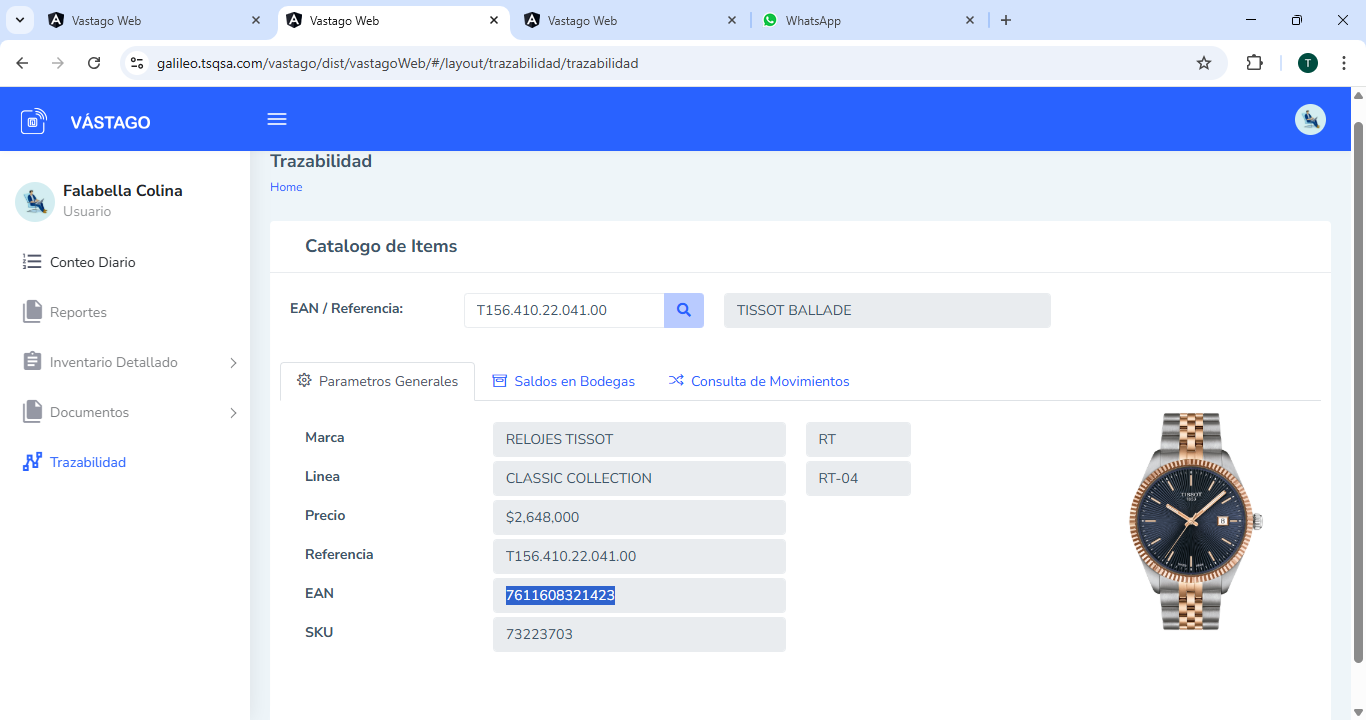Screen dimensions: 1366x720
Task: Open the user avatar in the blue header
Action: point(1310,120)
